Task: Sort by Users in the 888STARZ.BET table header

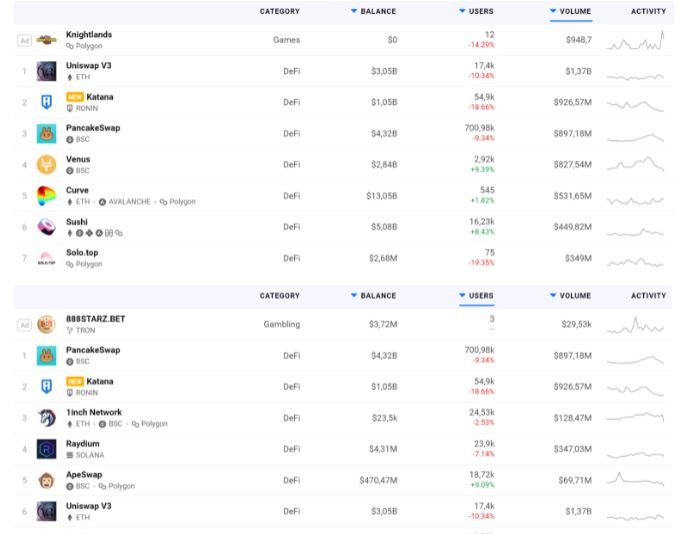Action: 476,296
